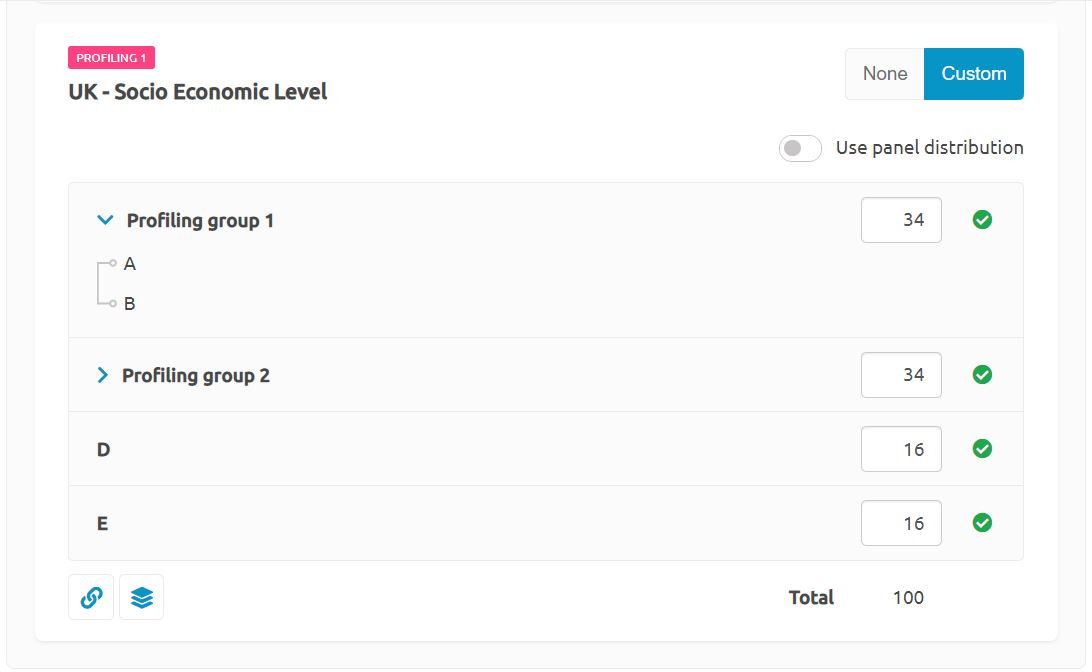1092x672 pixels.
Task: Click the layers stack icon button
Action: pos(141,597)
